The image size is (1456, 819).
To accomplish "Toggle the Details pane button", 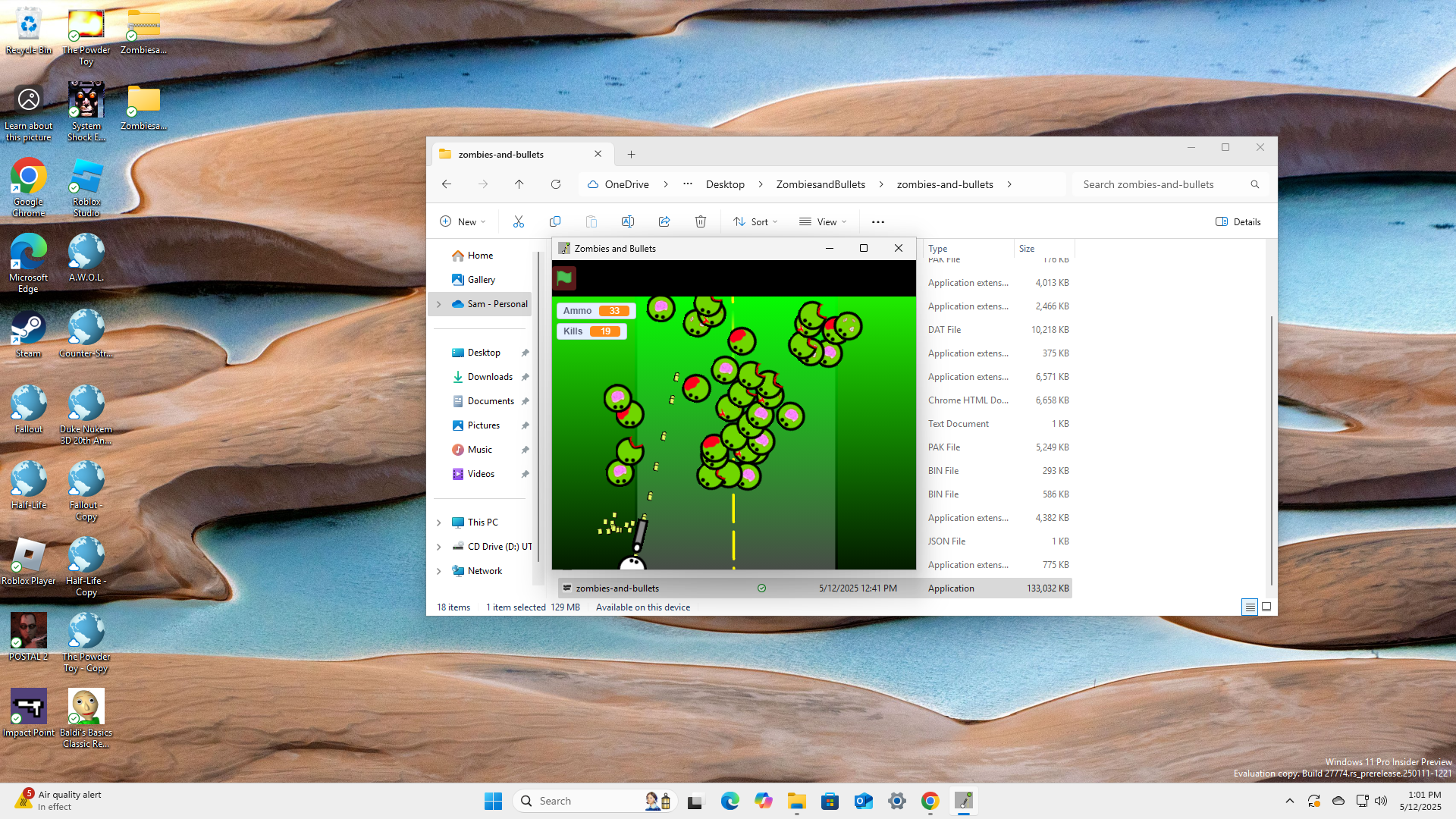I will [1238, 221].
